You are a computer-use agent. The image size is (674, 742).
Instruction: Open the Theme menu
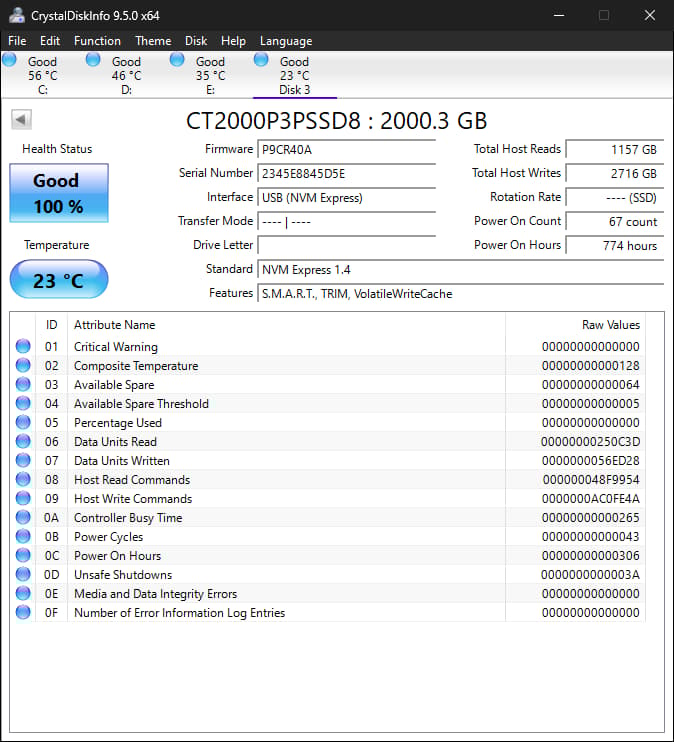pyautogui.click(x=153, y=41)
